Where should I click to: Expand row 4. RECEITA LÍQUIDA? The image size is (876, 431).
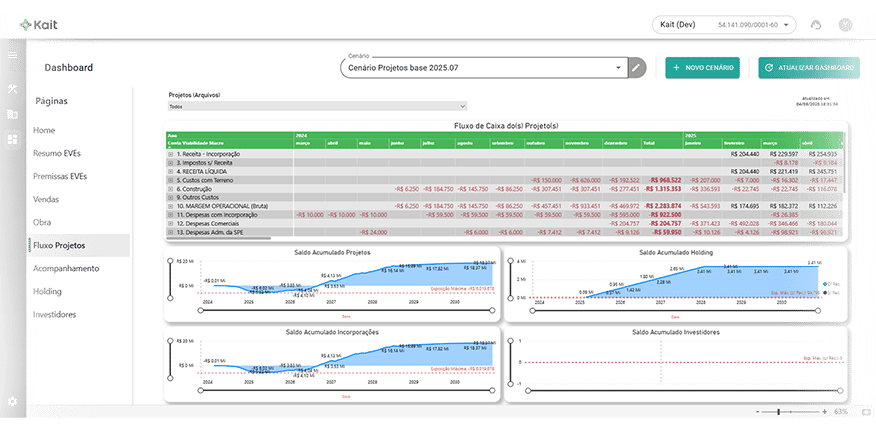[x=170, y=172]
